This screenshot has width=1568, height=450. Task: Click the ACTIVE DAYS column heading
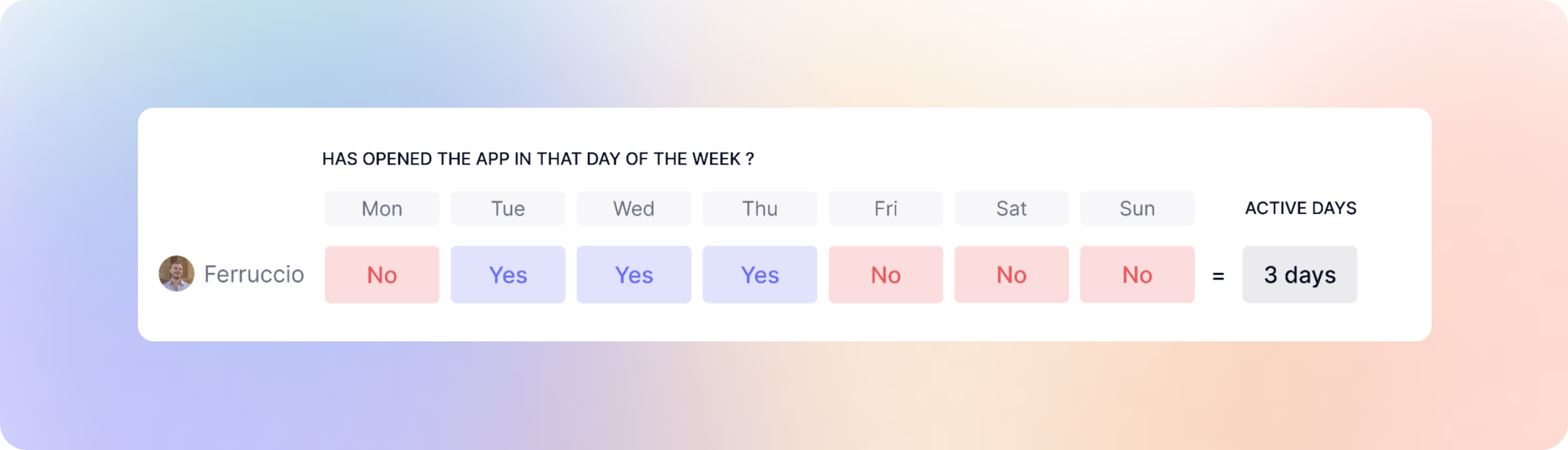1301,208
